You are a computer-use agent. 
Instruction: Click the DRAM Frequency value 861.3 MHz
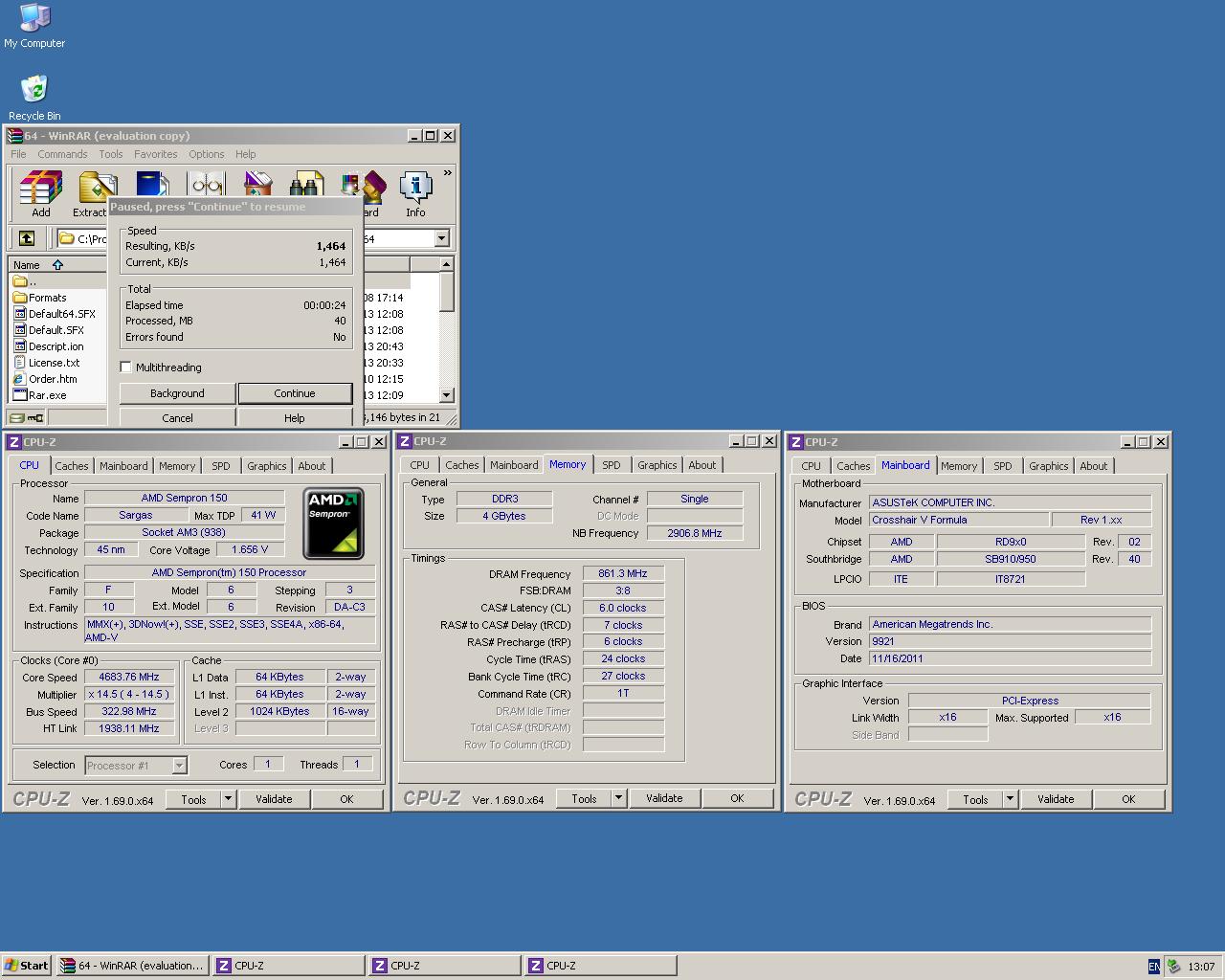(623, 573)
